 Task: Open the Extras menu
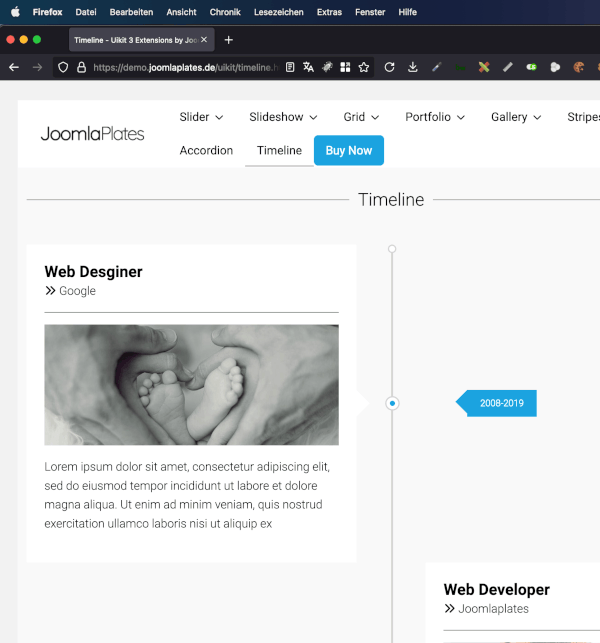click(329, 12)
